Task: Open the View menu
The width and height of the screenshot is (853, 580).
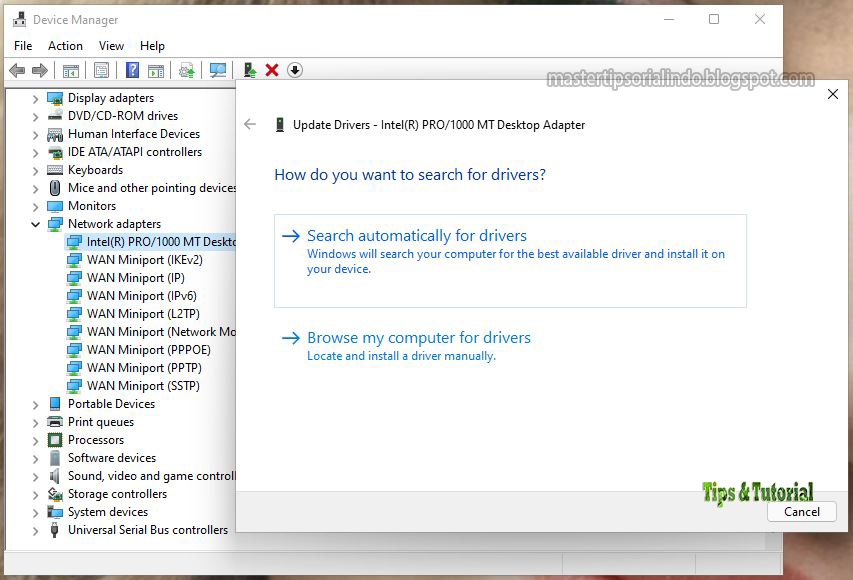Action: (111, 46)
